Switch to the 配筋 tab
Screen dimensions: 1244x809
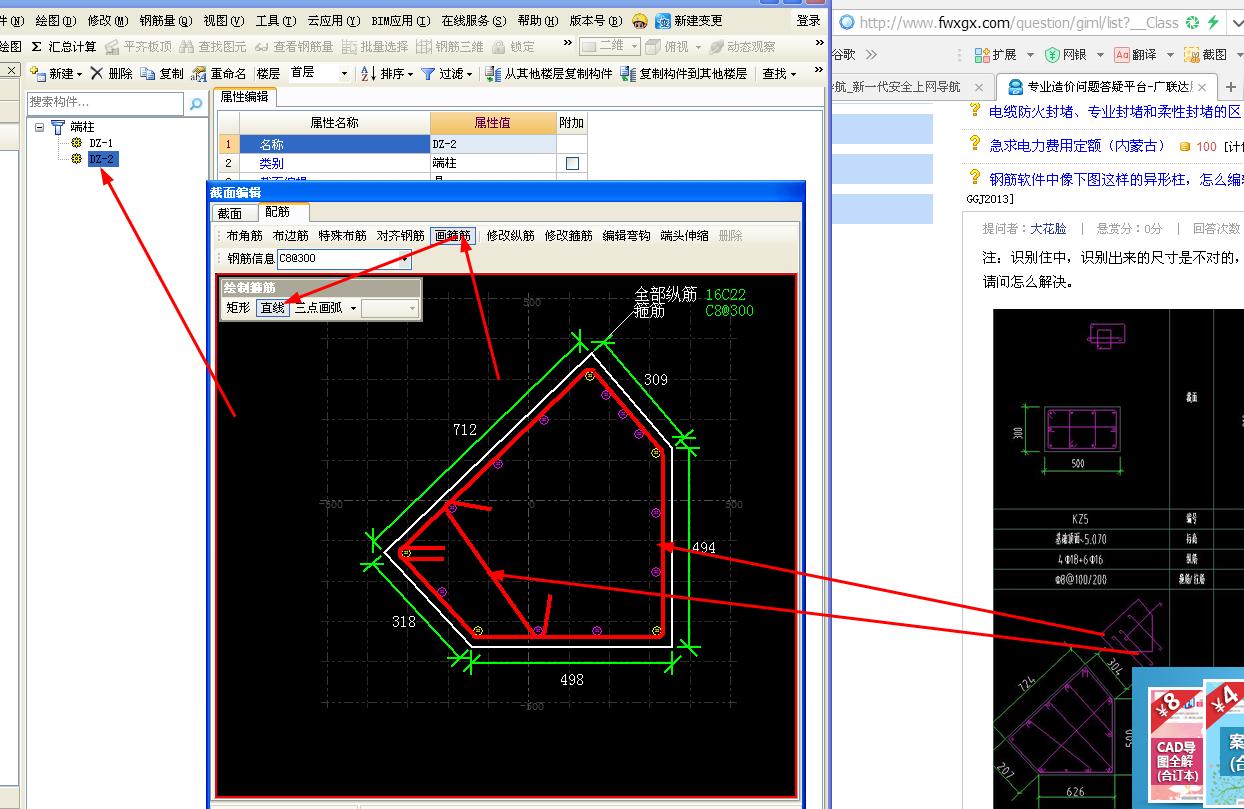click(x=278, y=212)
